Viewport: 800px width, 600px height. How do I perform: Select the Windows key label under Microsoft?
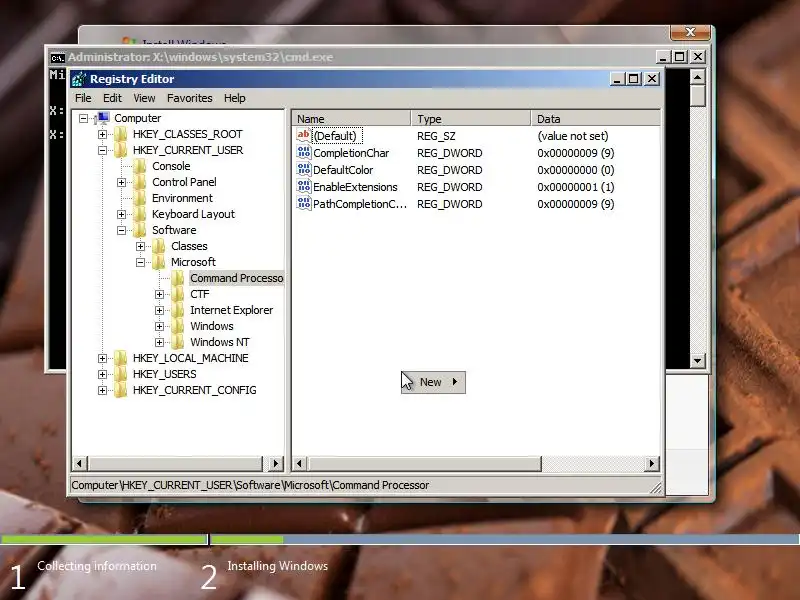tap(212, 326)
